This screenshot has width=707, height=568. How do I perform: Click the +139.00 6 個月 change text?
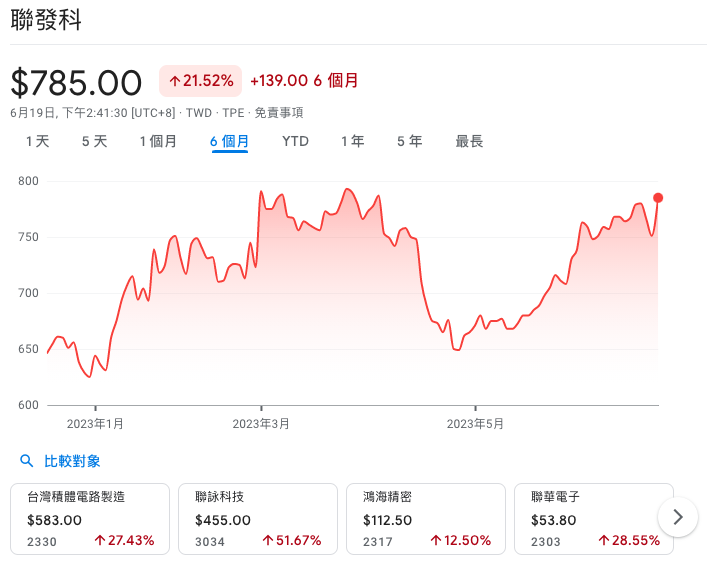pos(304,81)
